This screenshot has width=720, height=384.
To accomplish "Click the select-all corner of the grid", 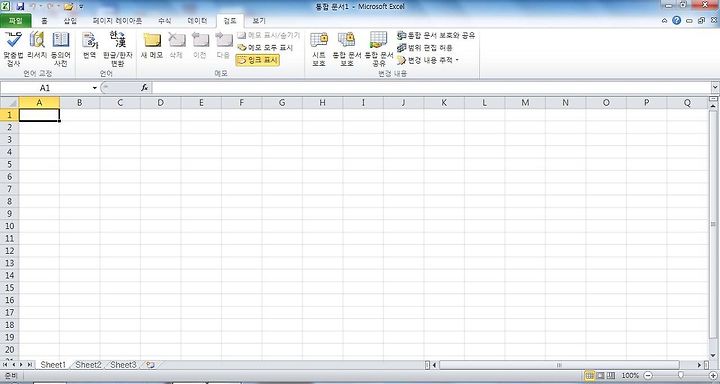I will point(9,103).
